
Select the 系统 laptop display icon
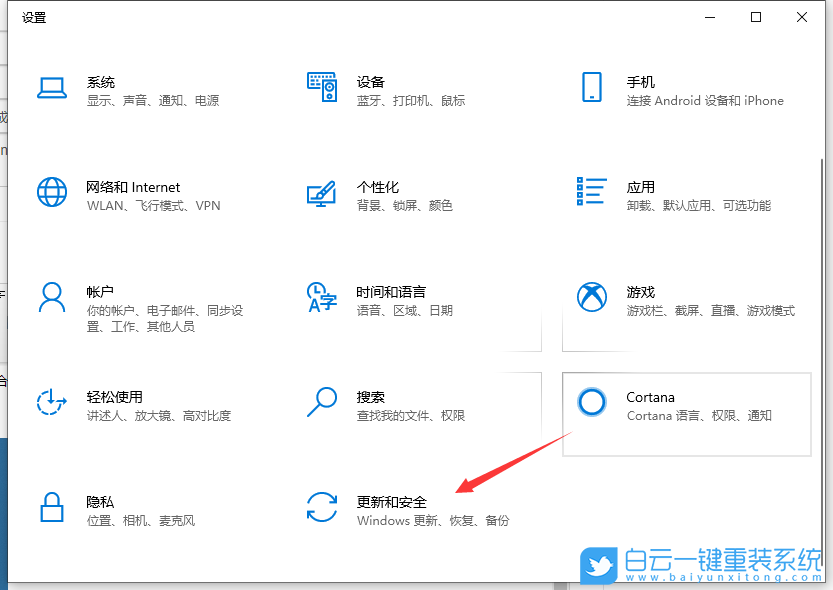(x=52, y=88)
